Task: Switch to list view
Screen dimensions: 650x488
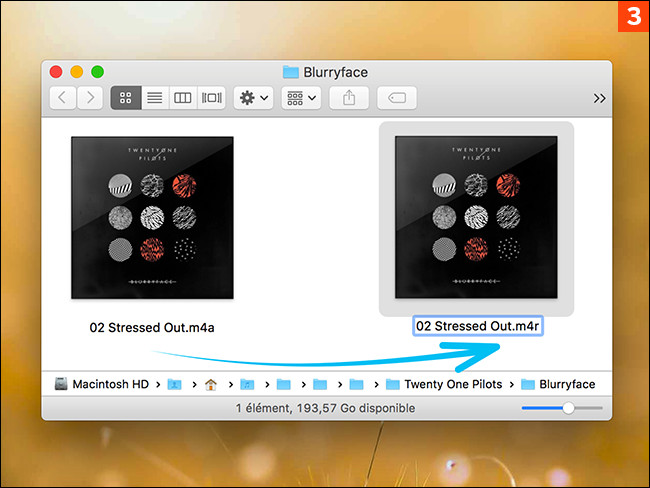Action: (154, 98)
